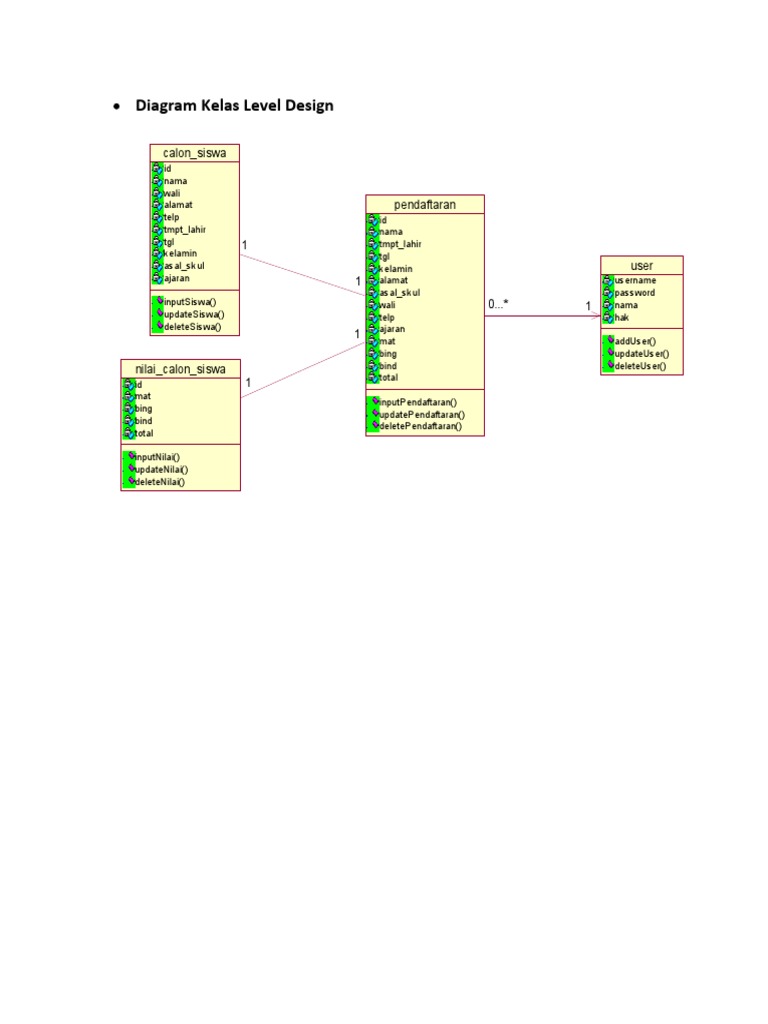Screen dimensions: 768x1024
Task: Click the kelamin attribute in pendaftaran
Action: [395, 269]
